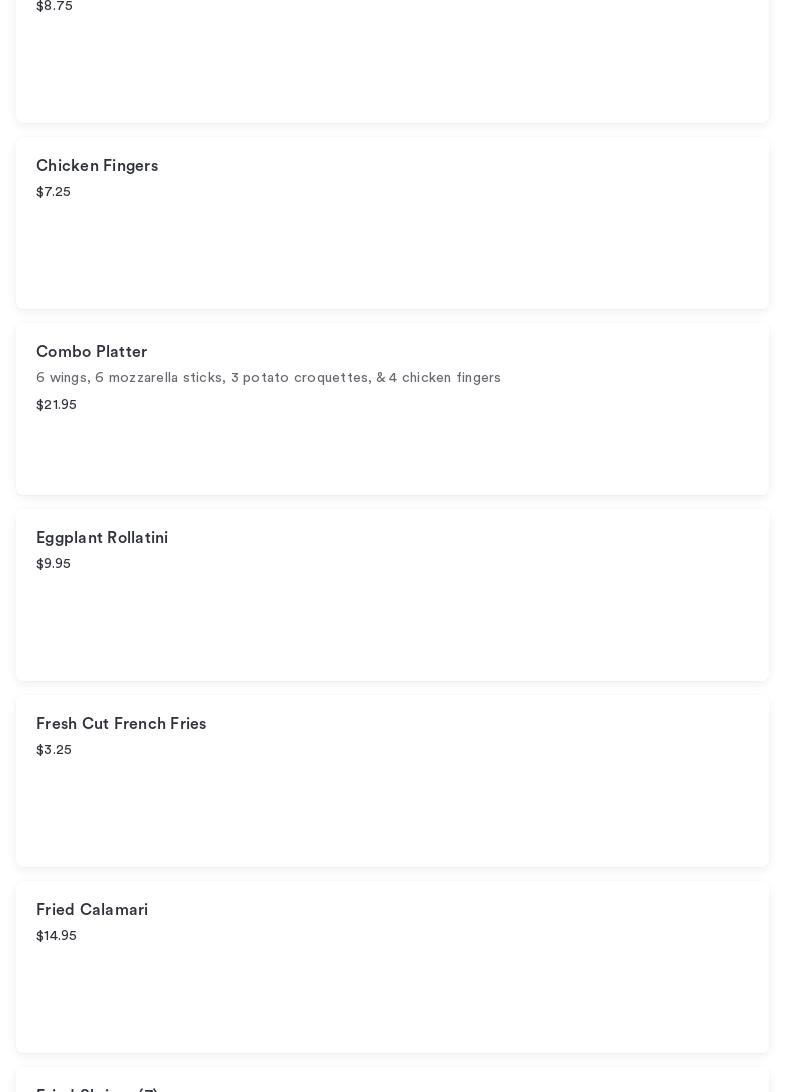This screenshot has width=785, height=1092.
Task: Open the Eggplant Rollatini item
Action: (102, 538)
